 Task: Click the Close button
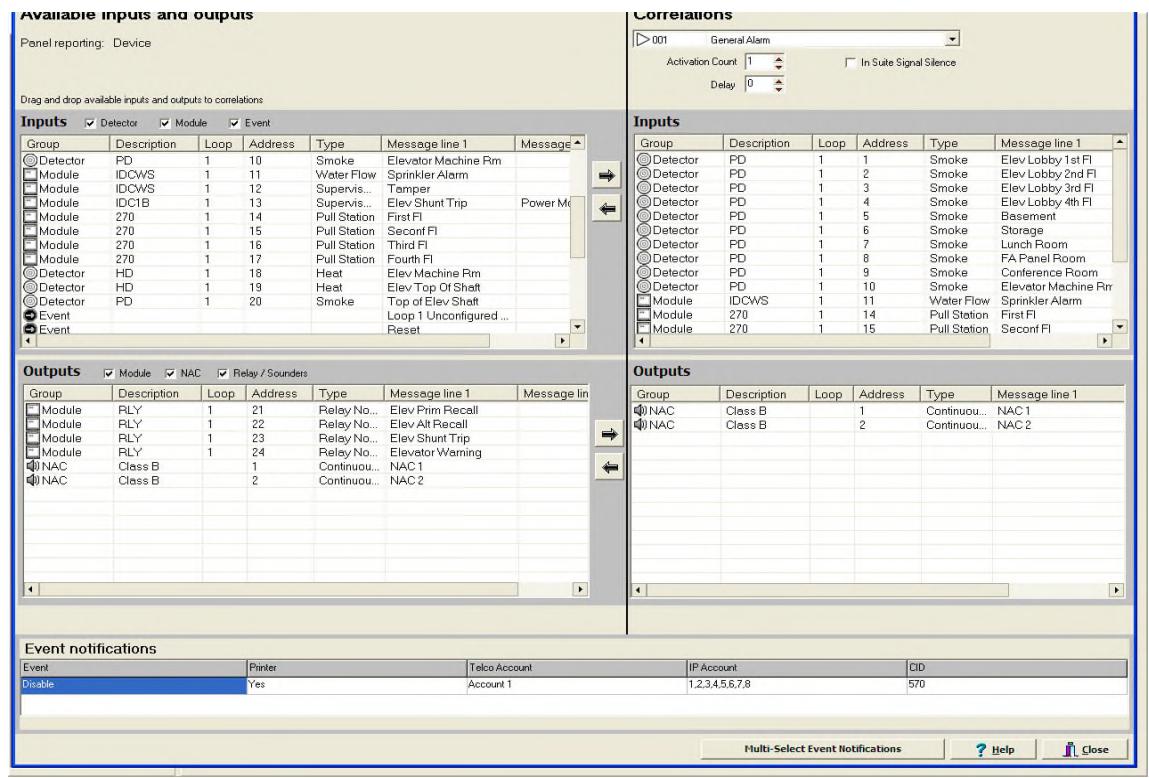point(1086,749)
